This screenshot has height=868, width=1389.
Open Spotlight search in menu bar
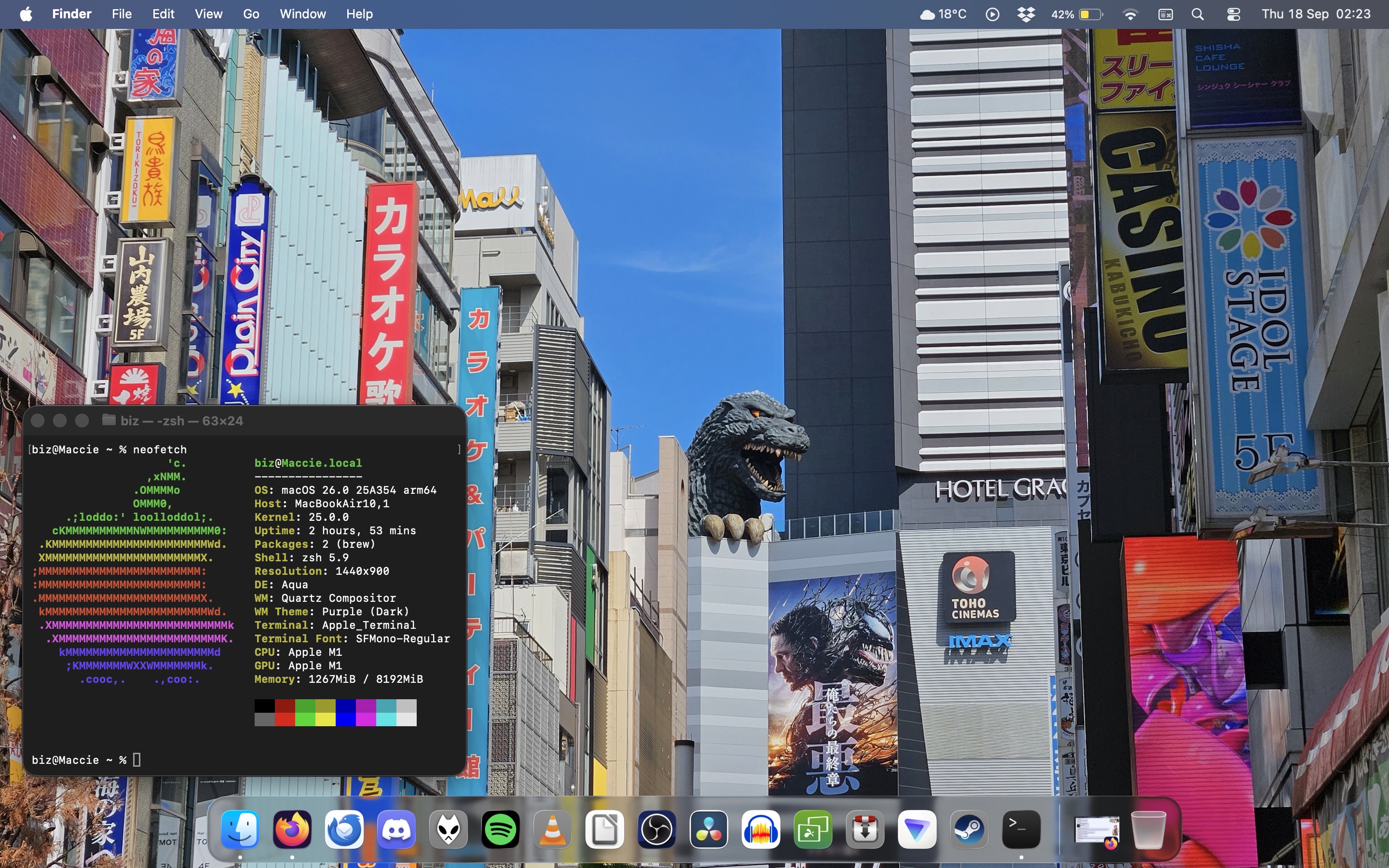(1198, 14)
